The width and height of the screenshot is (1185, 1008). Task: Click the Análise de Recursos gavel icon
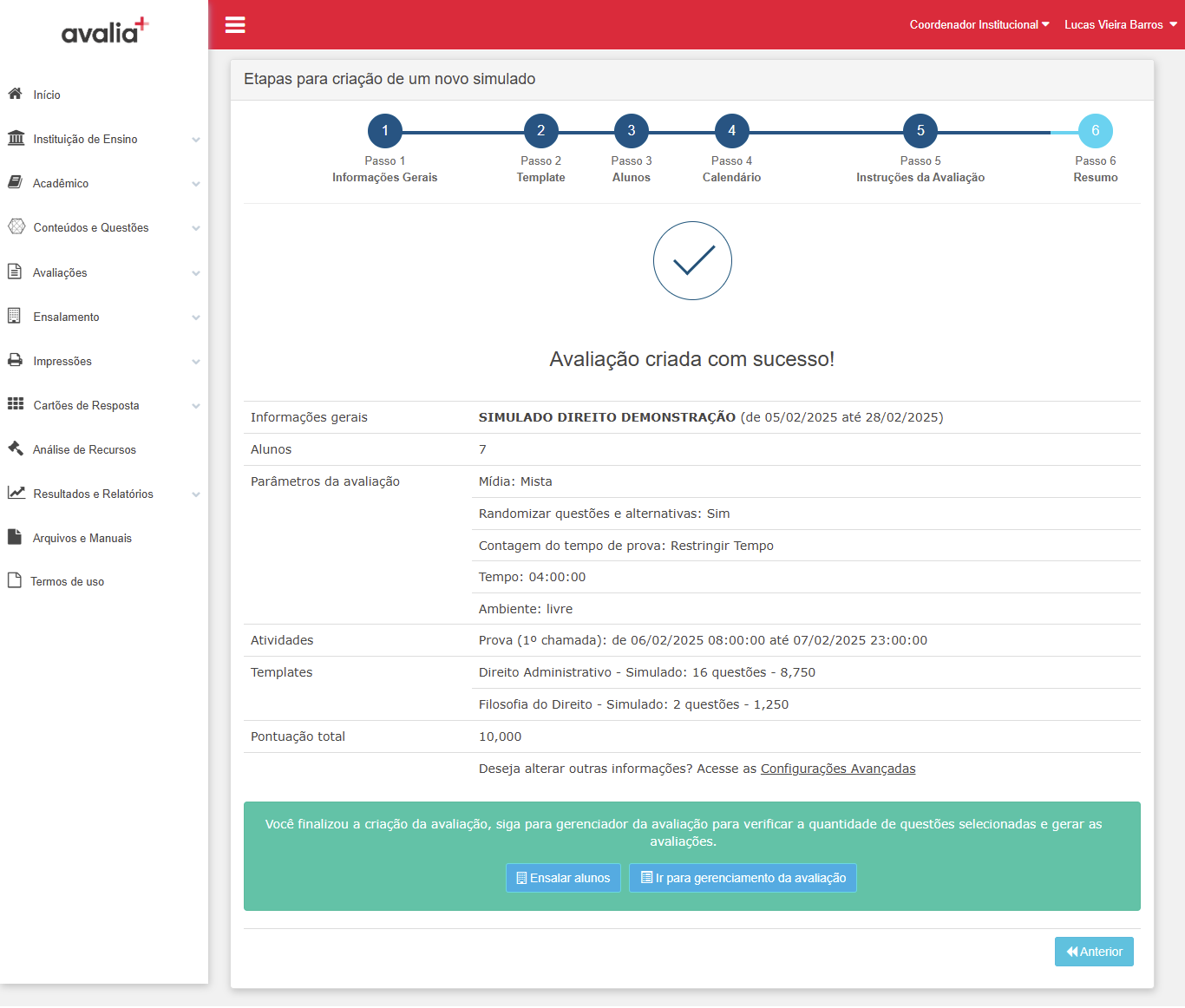[15, 448]
